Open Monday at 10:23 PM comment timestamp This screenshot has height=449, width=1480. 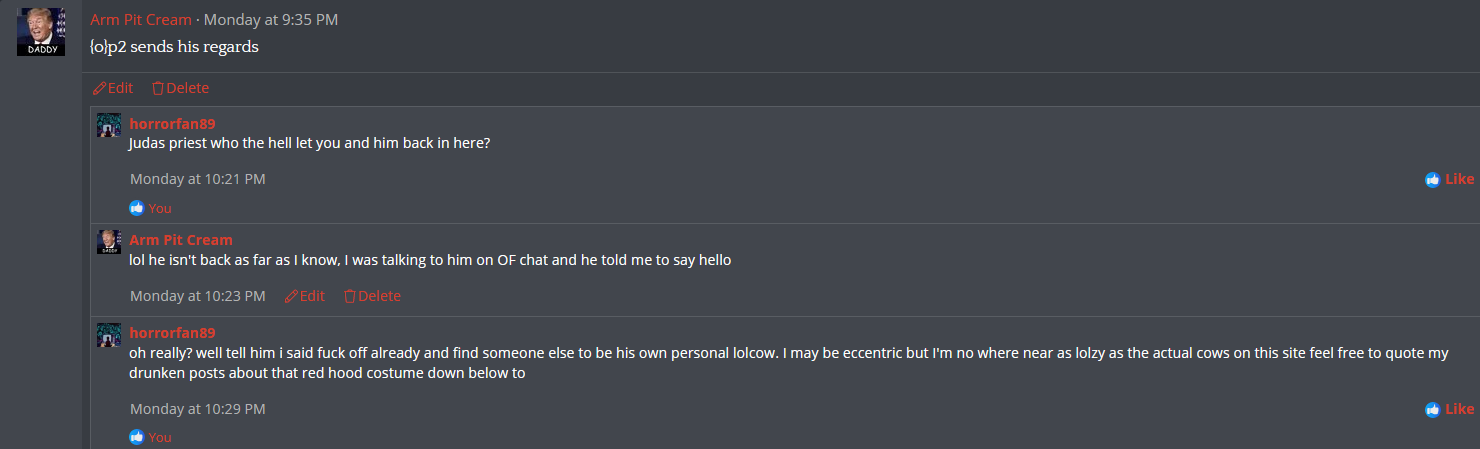pos(198,296)
